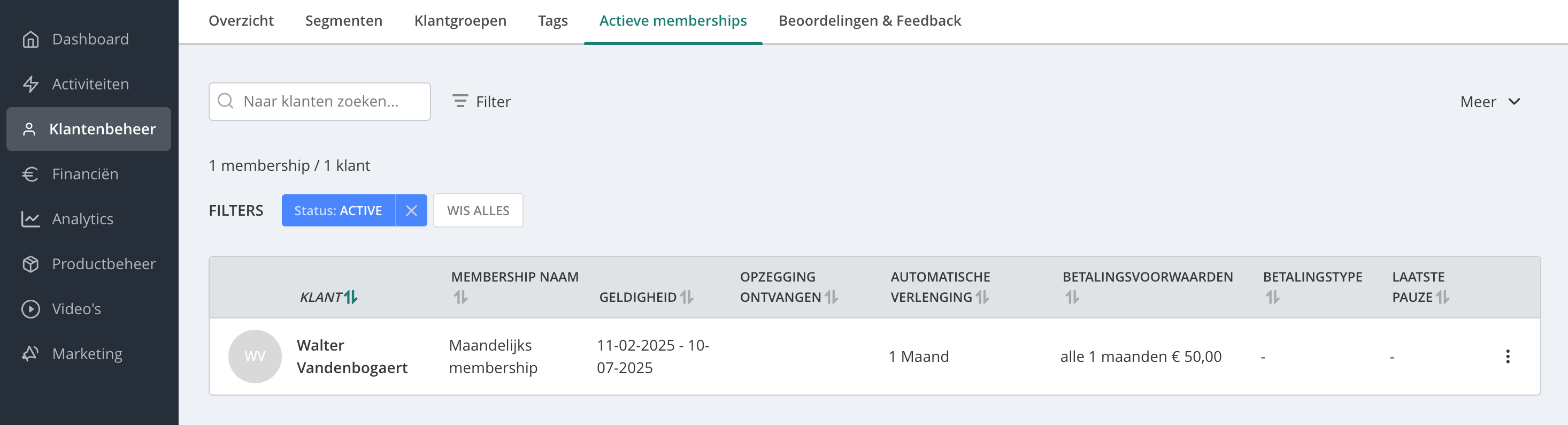Click the Activiteiten lightning icon

(x=30, y=84)
